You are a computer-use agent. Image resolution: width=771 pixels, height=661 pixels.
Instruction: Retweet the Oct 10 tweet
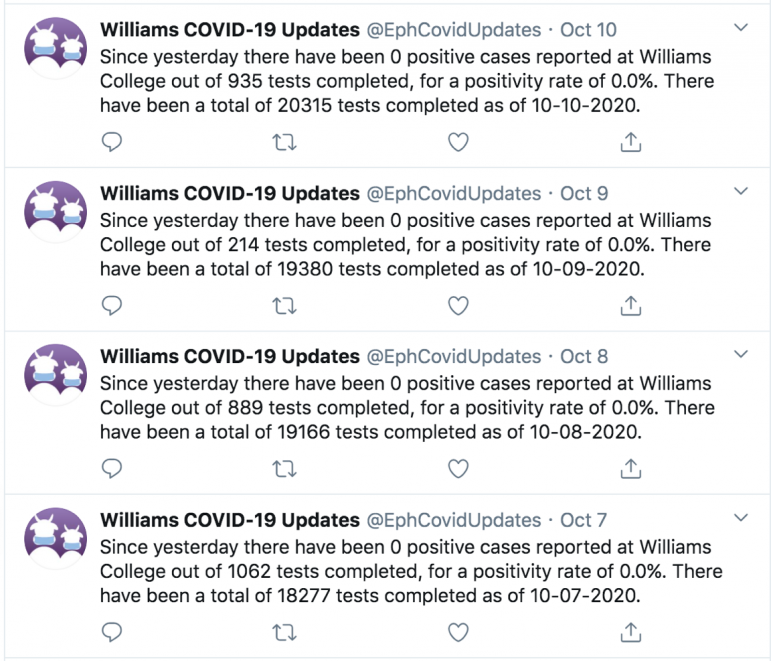[x=285, y=143]
